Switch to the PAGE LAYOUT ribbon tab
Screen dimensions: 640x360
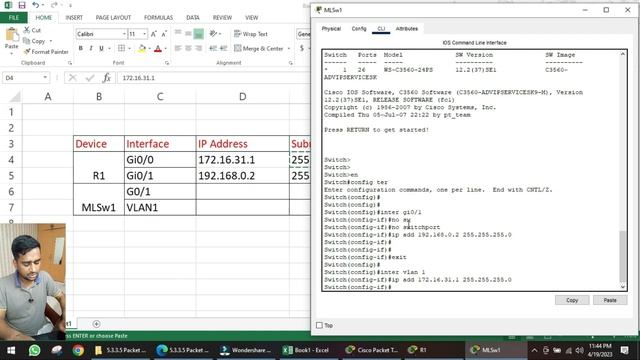point(113,18)
